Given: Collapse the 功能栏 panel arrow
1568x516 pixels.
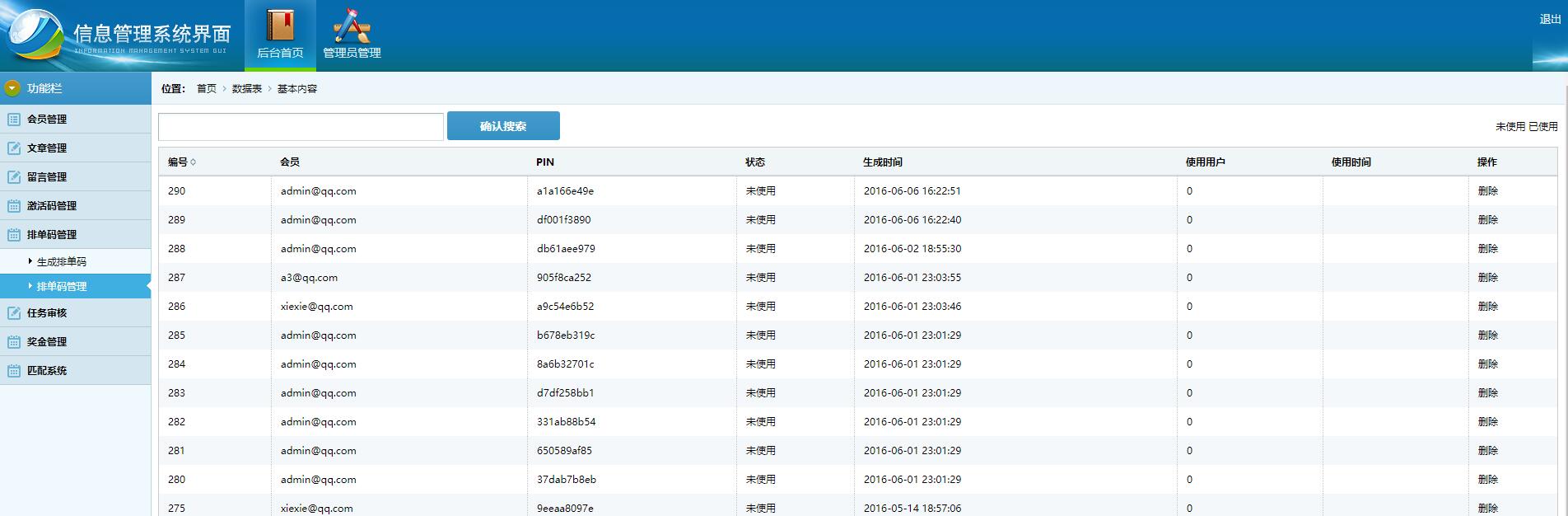Looking at the screenshot, I should click(x=12, y=88).
